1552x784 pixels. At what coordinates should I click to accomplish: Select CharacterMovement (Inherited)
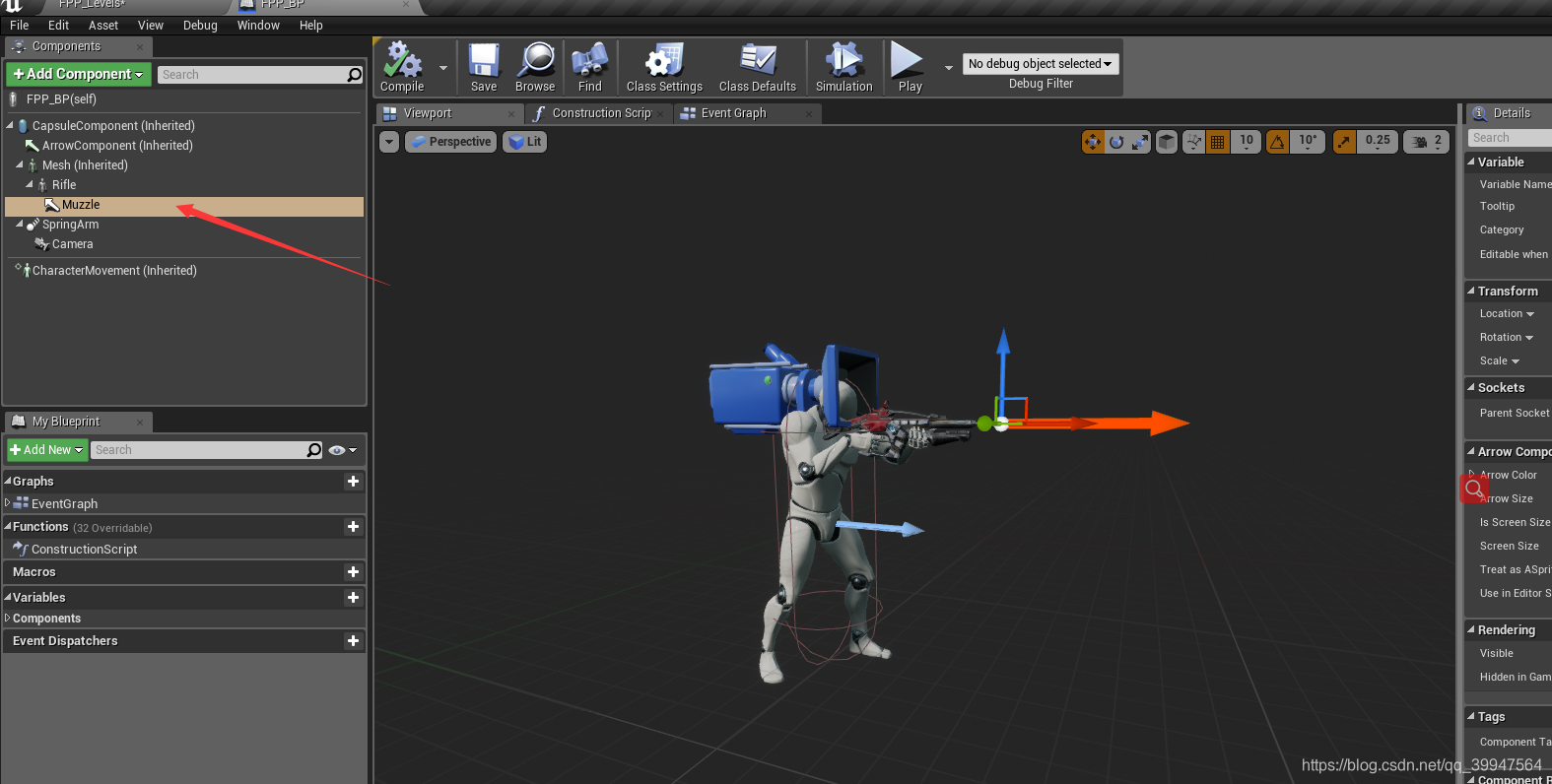tap(114, 271)
